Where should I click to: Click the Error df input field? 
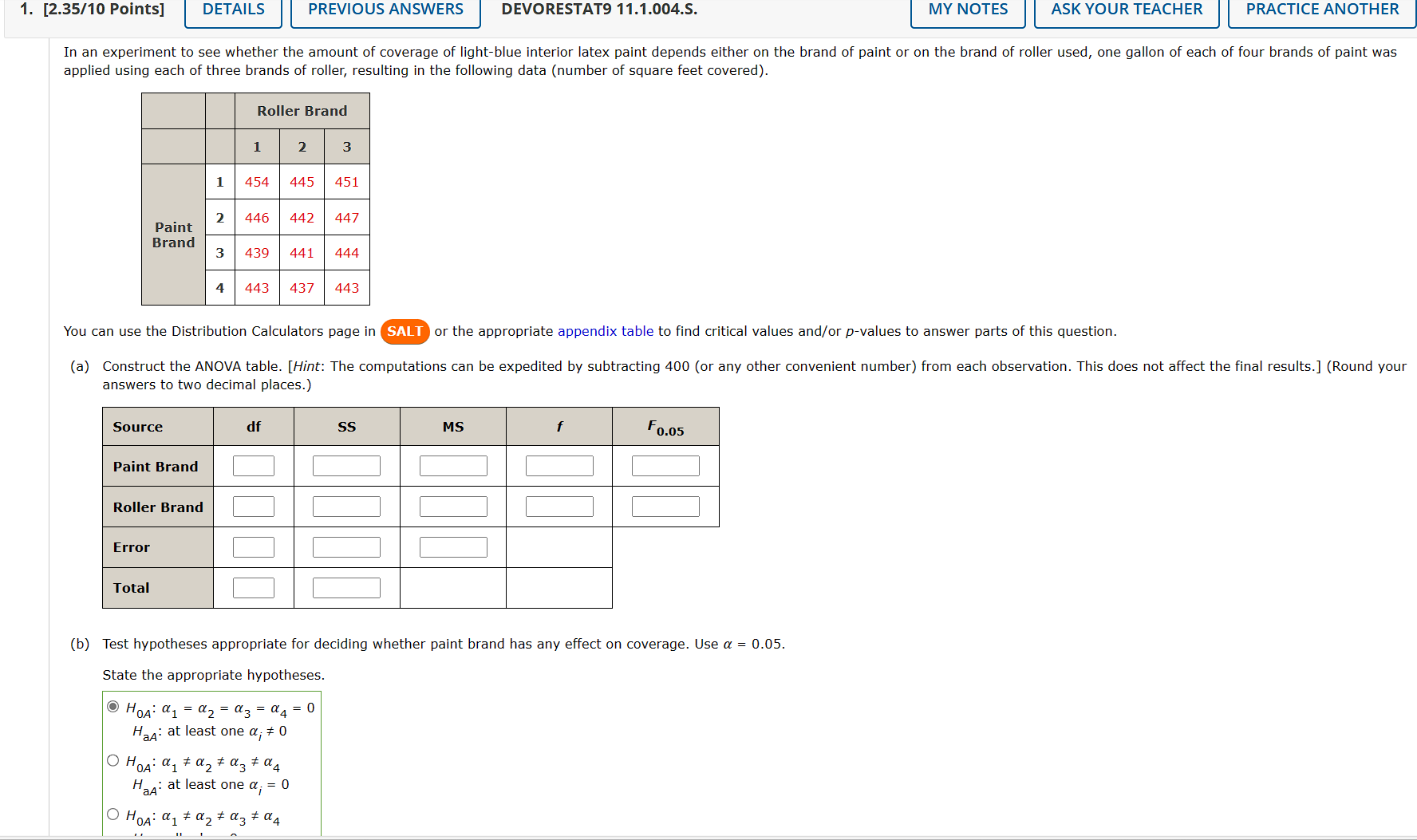coord(253,546)
